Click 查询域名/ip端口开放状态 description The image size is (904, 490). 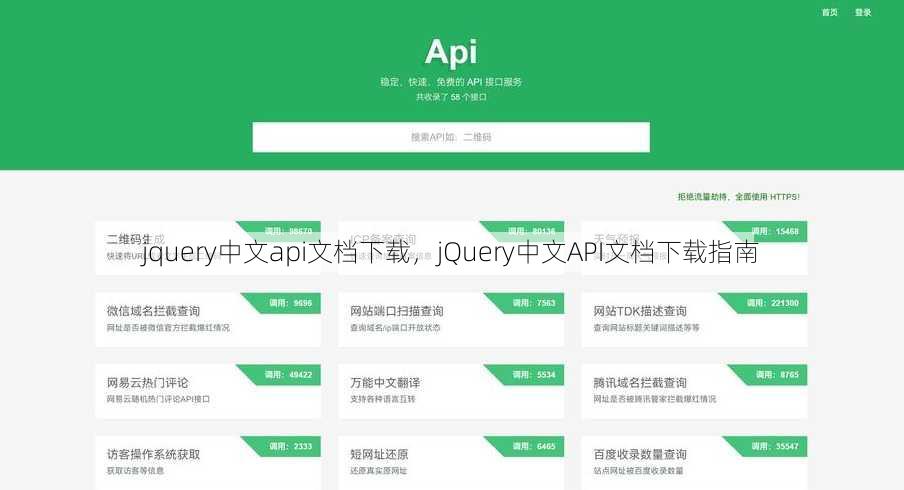point(395,327)
